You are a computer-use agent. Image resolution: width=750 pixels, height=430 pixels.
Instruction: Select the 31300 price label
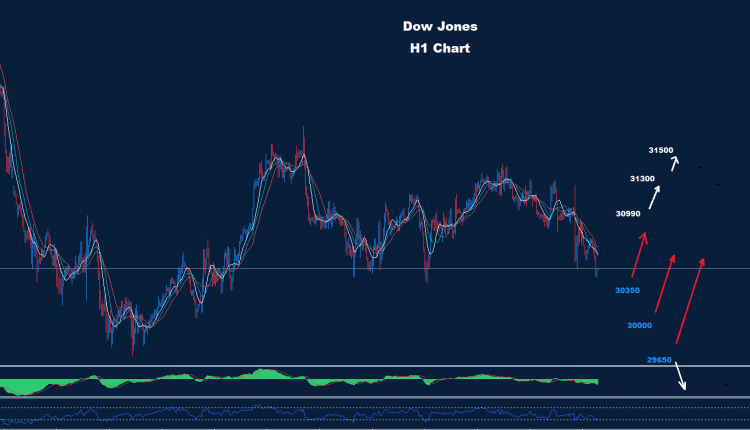pos(642,179)
